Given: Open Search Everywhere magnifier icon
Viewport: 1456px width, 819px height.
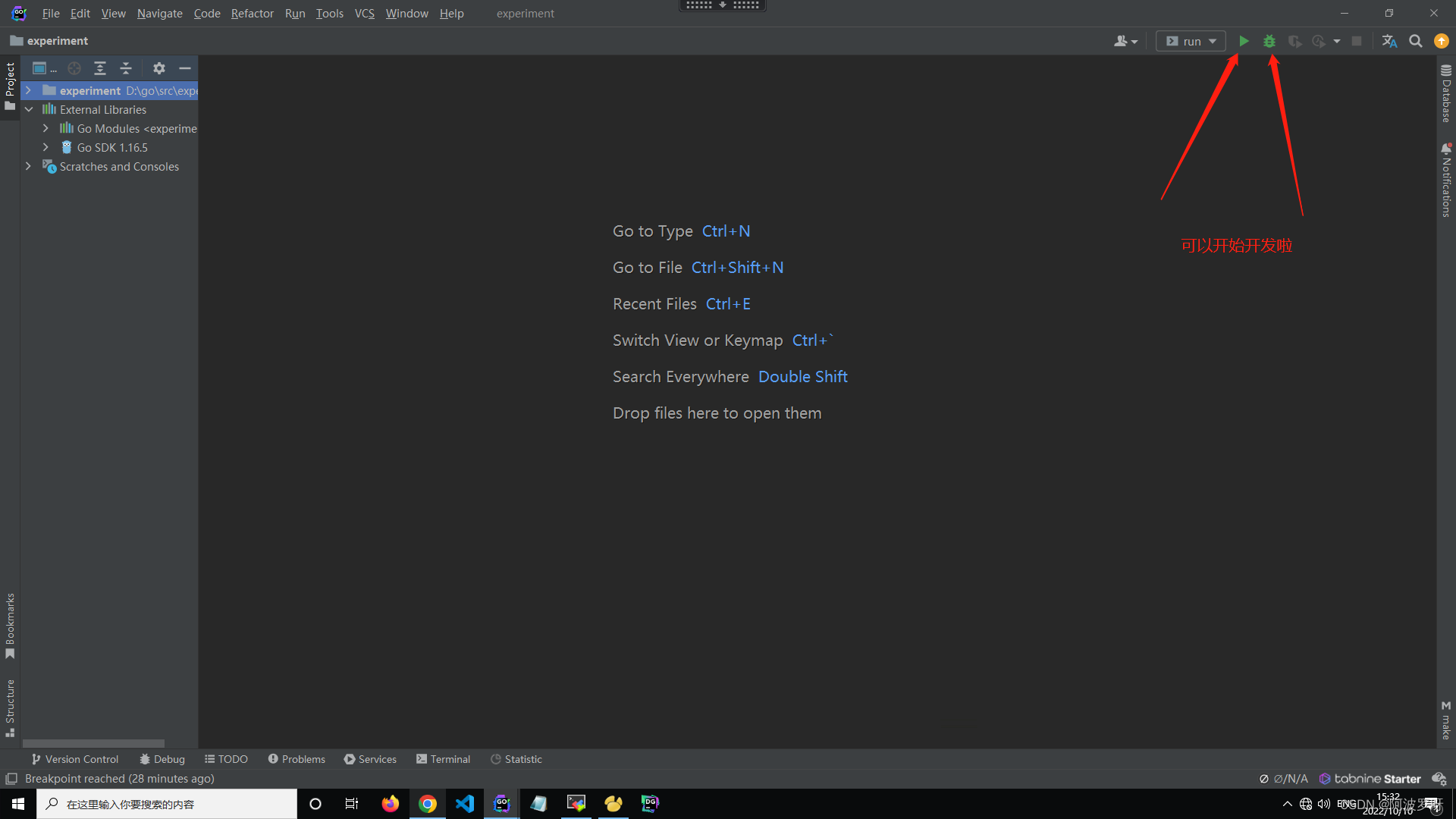Looking at the screenshot, I should click(x=1416, y=41).
